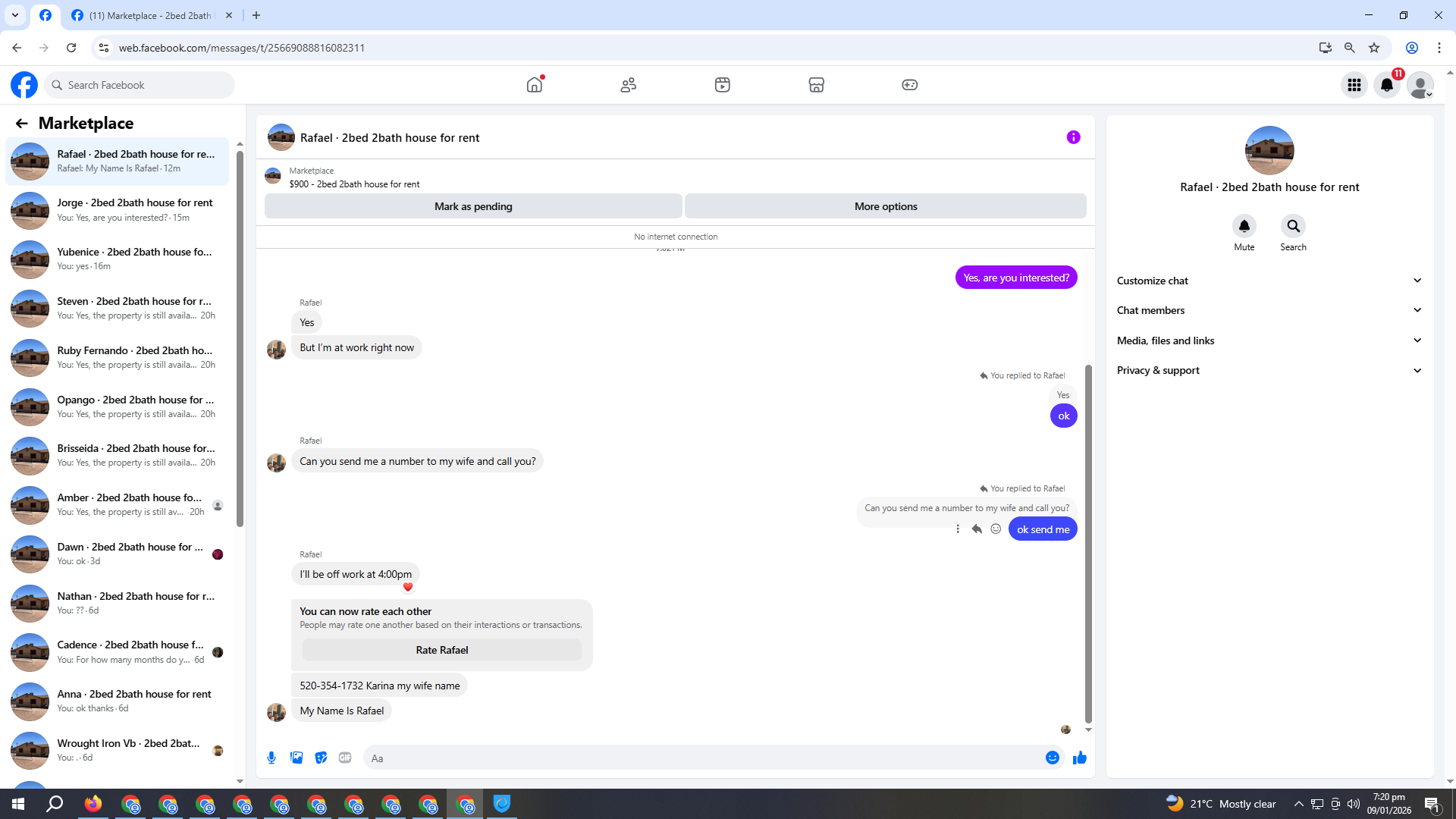1456x819 pixels.
Task: Mute this conversation with bell icon
Action: pyautogui.click(x=1244, y=226)
